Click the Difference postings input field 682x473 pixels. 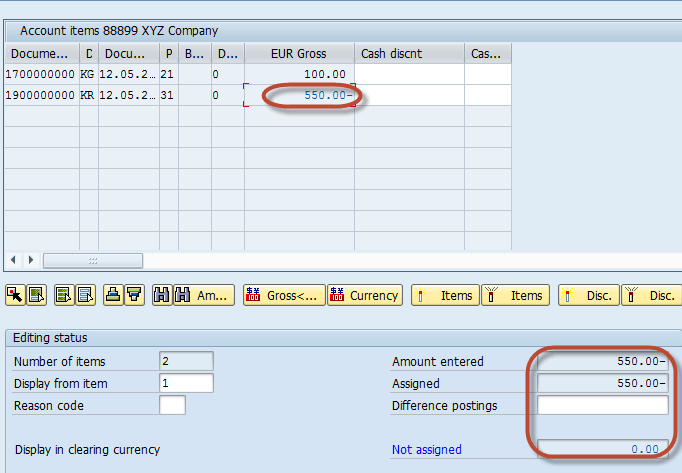(602, 405)
